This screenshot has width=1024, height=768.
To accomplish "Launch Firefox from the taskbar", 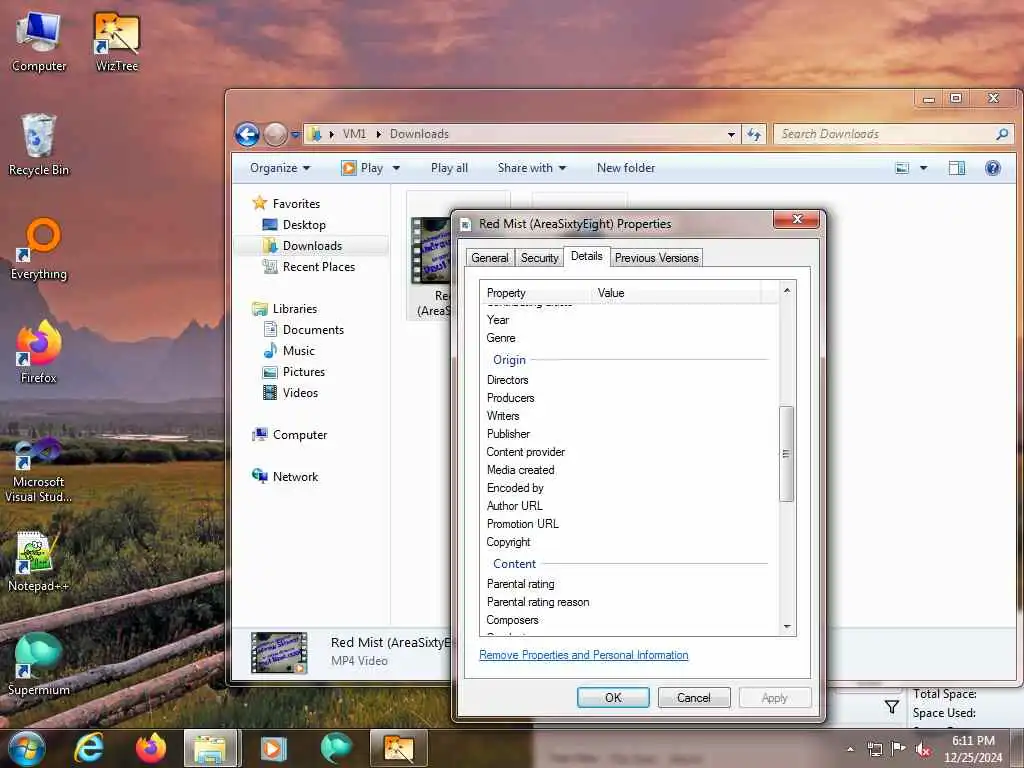I will (151, 748).
